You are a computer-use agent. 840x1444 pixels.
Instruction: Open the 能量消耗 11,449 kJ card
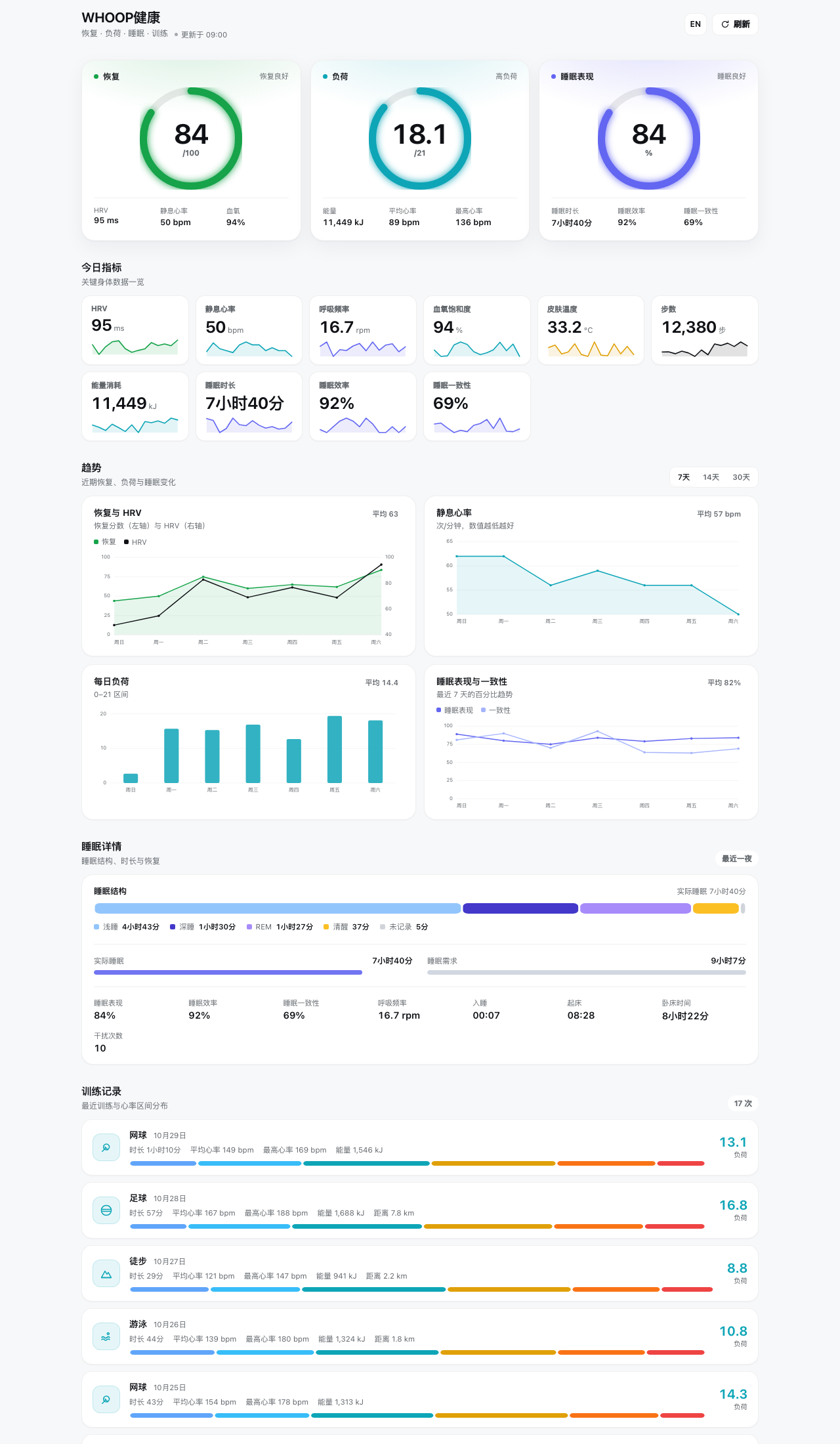[135, 406]
